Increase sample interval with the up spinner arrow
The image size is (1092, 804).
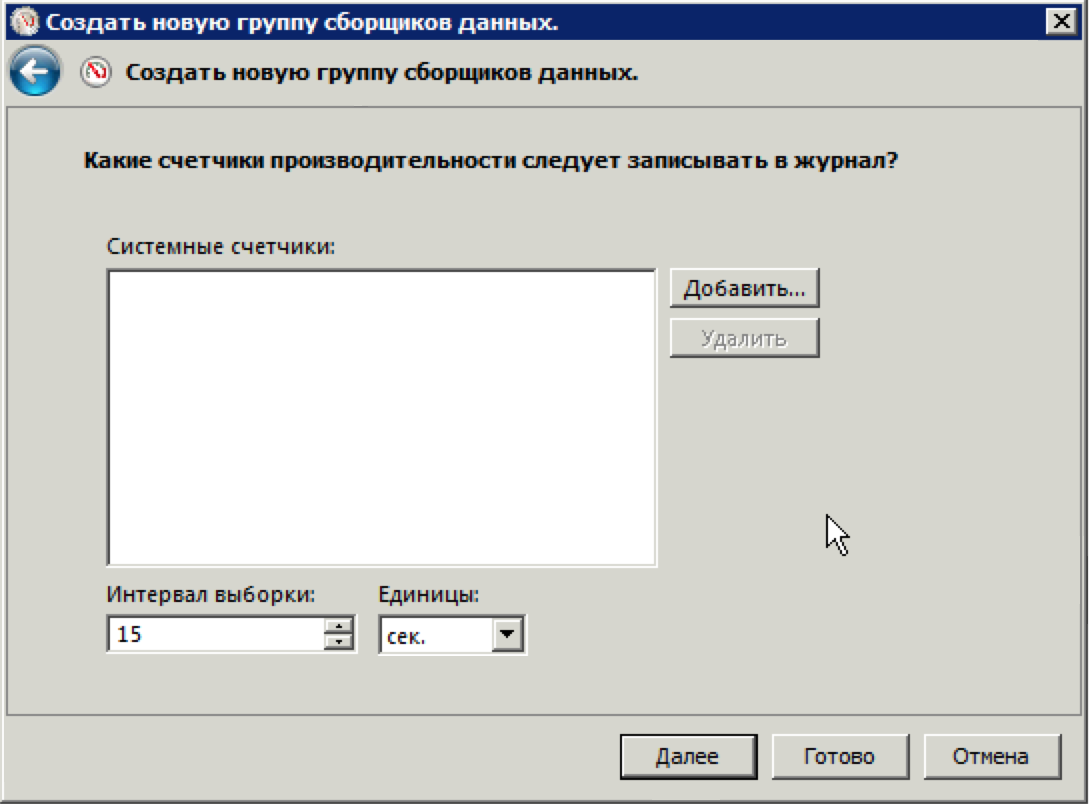[x=340, y=626]
